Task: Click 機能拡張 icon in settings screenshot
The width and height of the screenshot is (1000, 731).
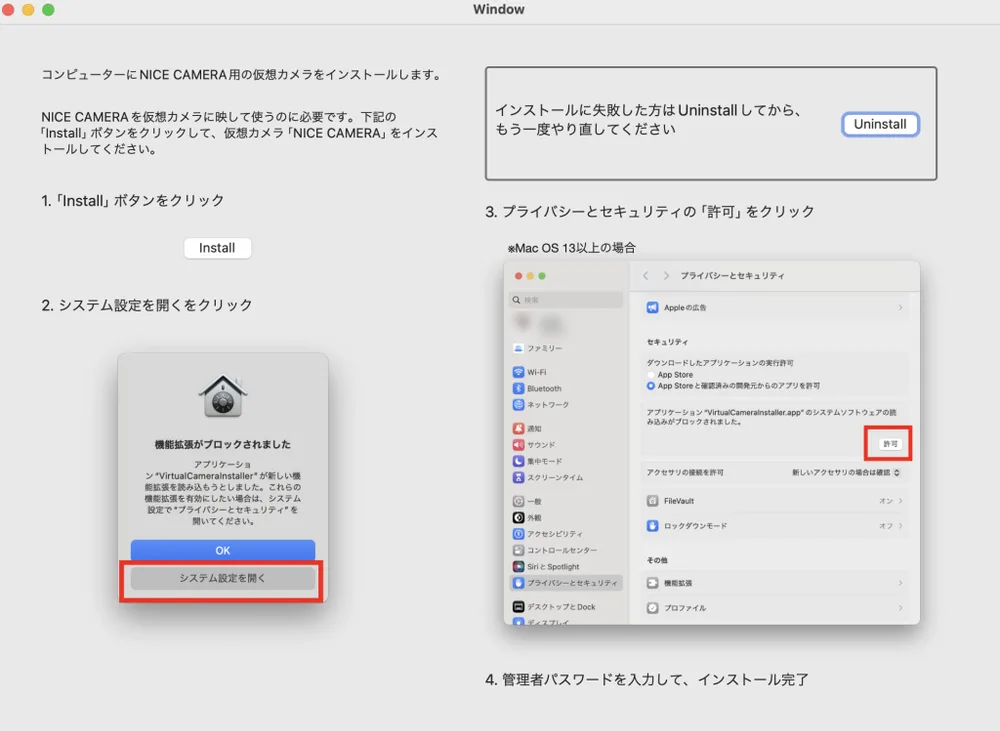Action: tap(652, 583)
